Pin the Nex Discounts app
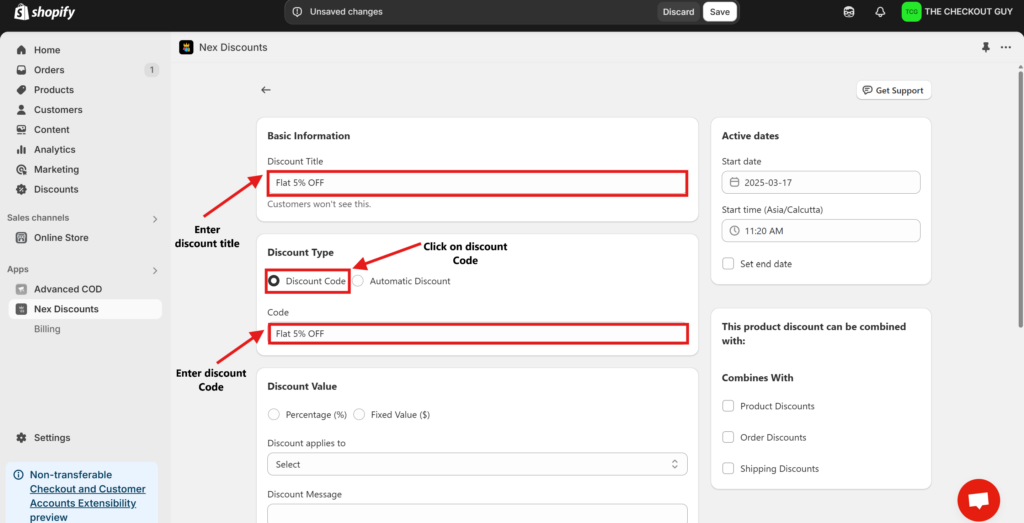 coord(985,48)
